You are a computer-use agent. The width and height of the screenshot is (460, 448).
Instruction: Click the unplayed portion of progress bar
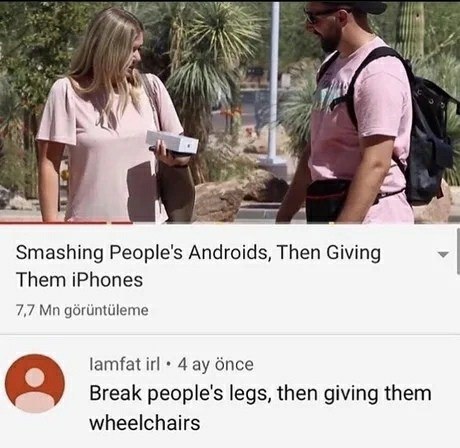point(296,223)
